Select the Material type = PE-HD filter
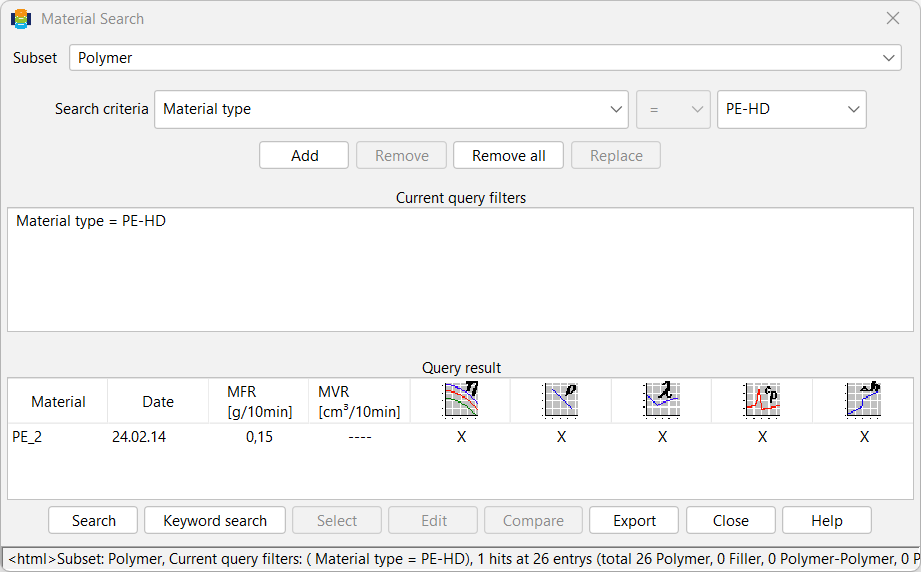Viewport: 921px width, 572px height. click(91, 221)
